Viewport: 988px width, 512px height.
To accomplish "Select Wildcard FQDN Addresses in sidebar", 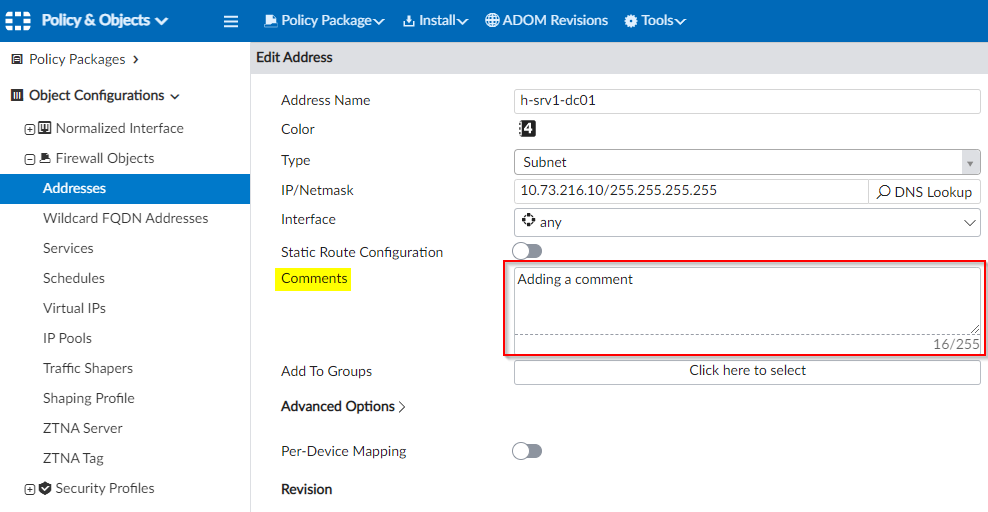I will 125,218.
